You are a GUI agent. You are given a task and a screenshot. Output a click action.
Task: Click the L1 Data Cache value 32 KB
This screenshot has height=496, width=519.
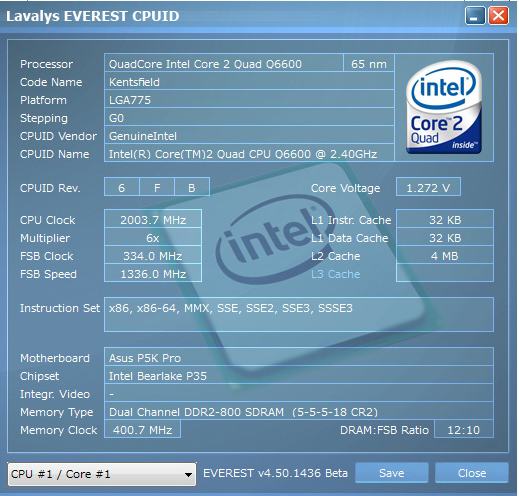[x=445, y=238]
